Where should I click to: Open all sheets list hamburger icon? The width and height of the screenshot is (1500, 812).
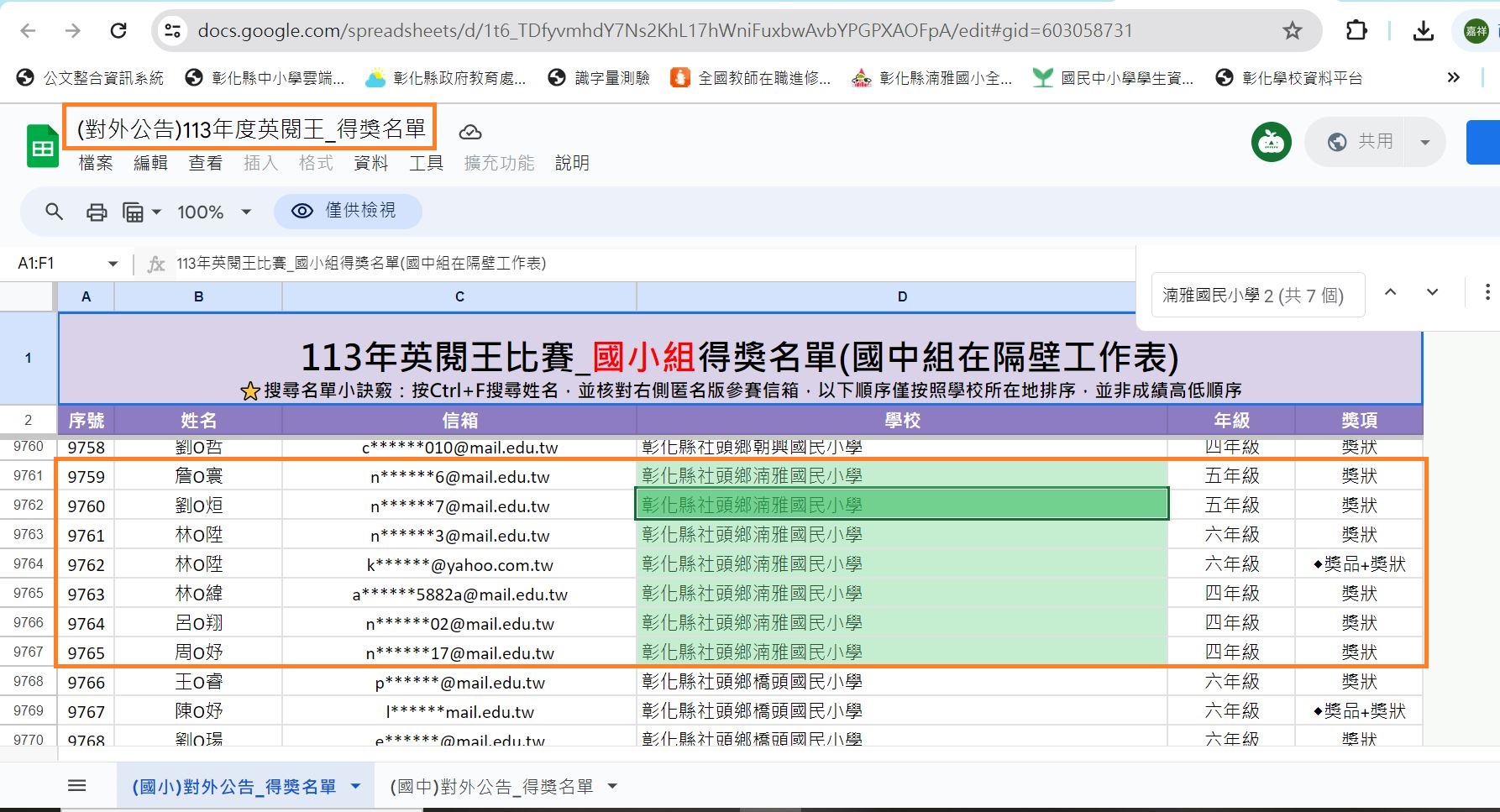(x=76, y=786)
